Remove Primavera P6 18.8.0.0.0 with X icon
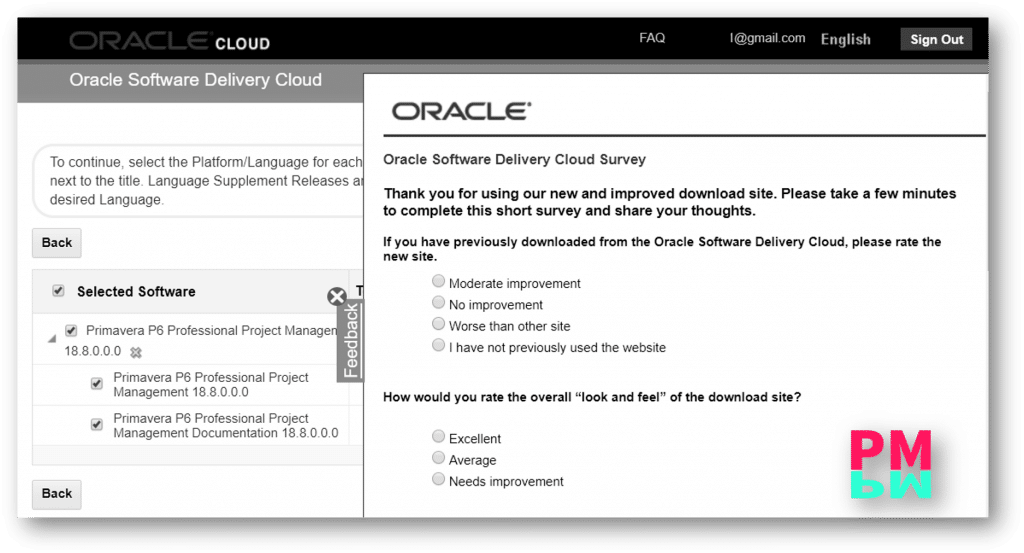 tap(136, 353)
